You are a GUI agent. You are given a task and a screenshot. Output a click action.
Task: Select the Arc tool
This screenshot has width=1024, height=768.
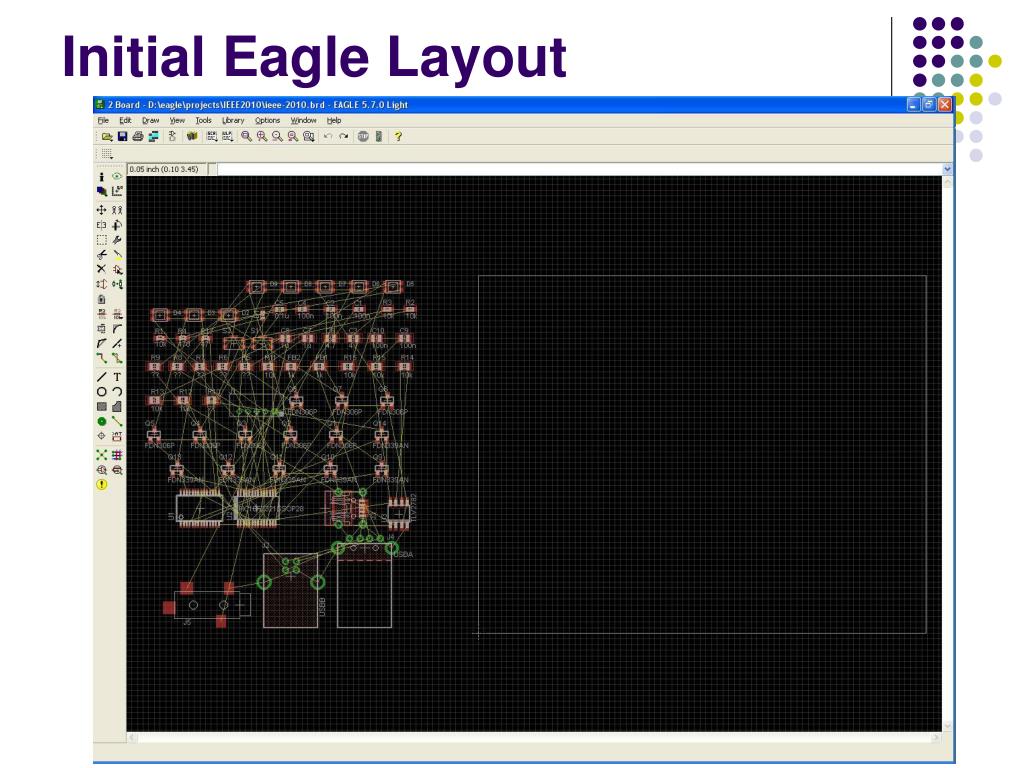[x=117, y=392]
